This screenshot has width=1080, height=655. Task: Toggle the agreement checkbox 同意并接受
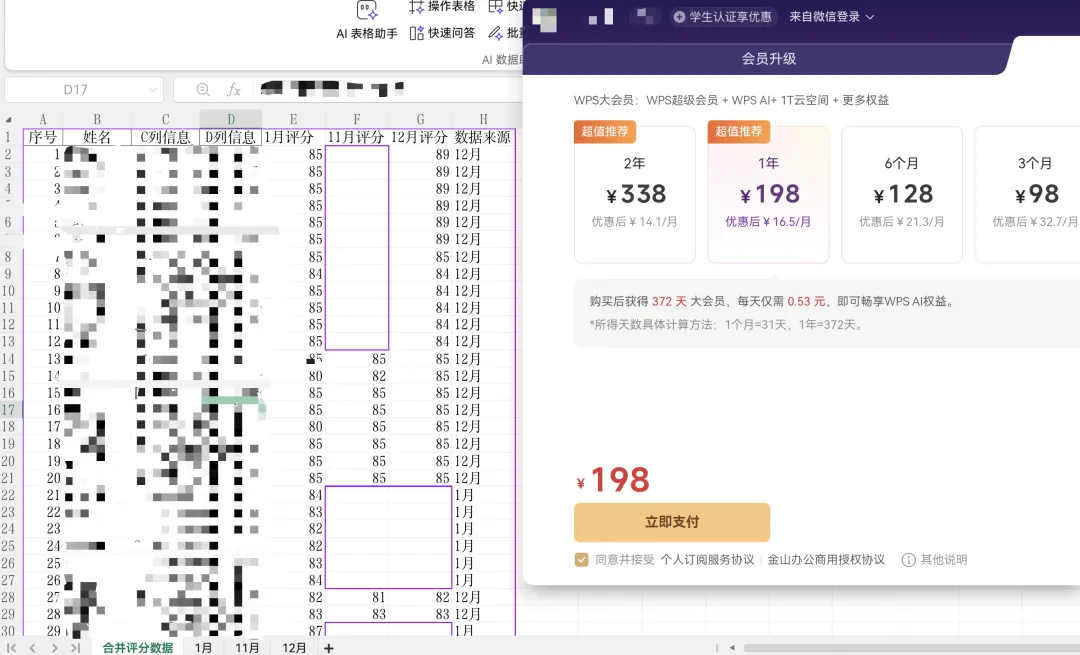tap(581, 559)
